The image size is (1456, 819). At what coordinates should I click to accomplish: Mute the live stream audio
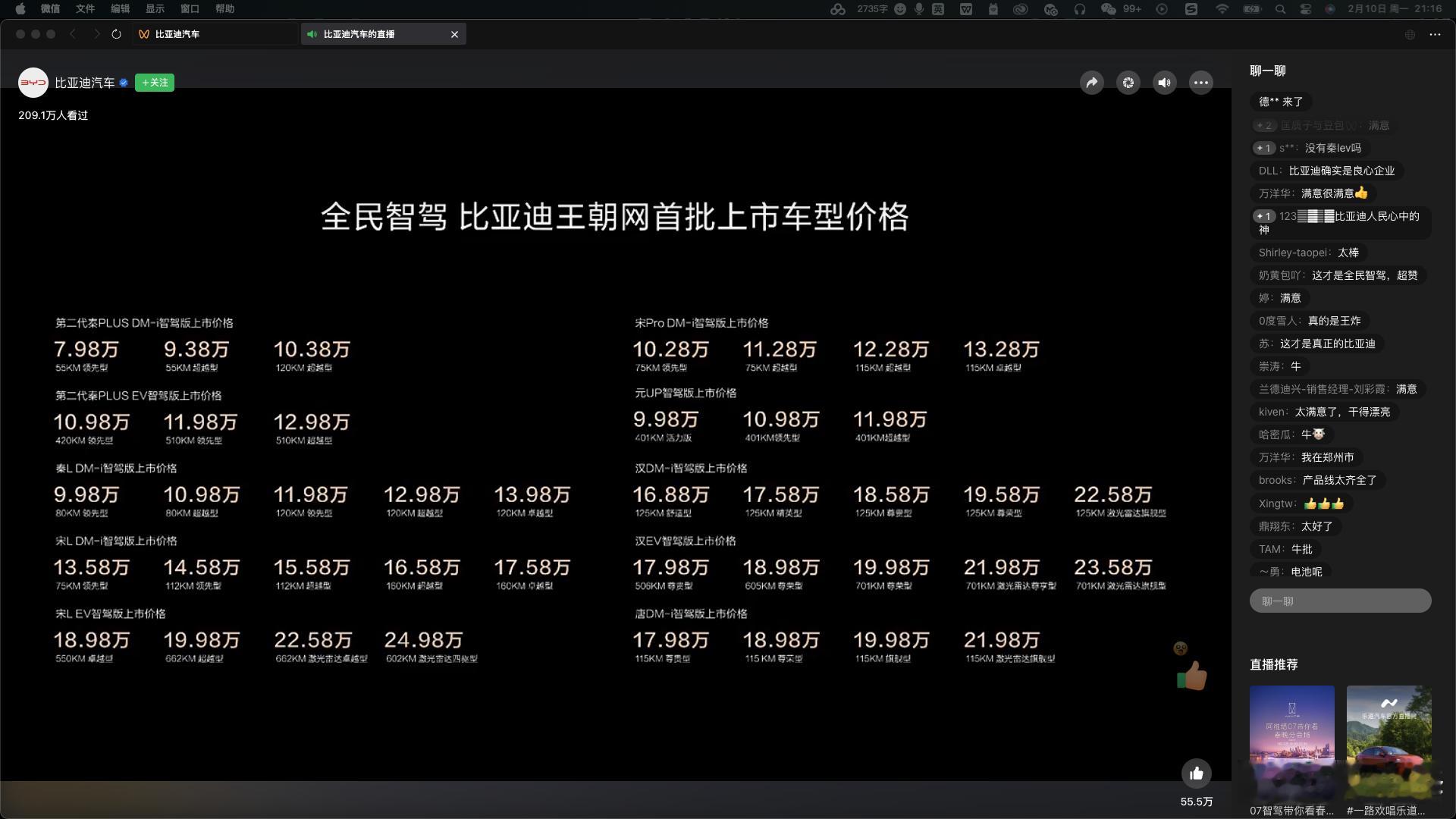1164,83
